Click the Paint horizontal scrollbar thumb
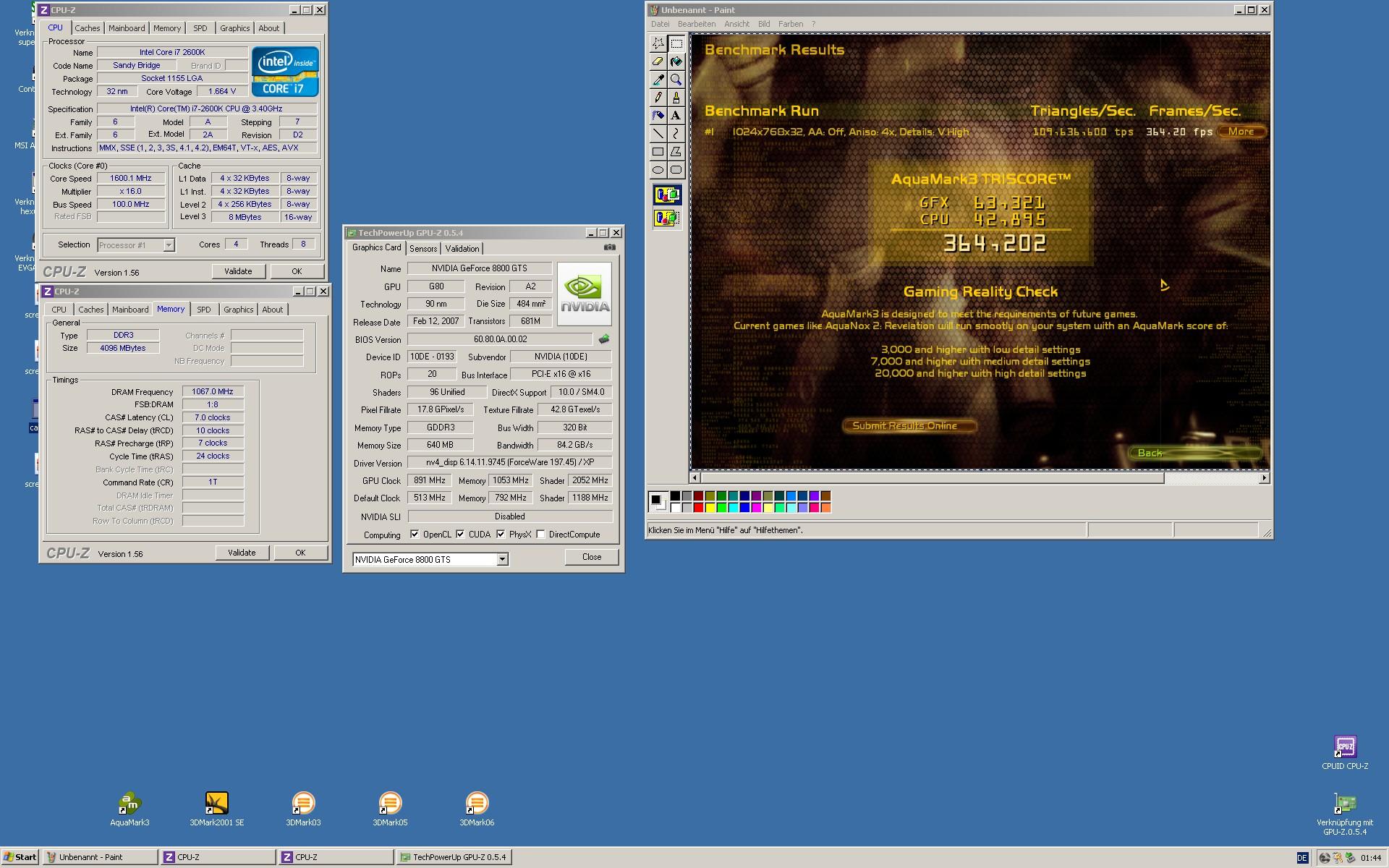The image size is (1389, 868). tap(933, 478)
